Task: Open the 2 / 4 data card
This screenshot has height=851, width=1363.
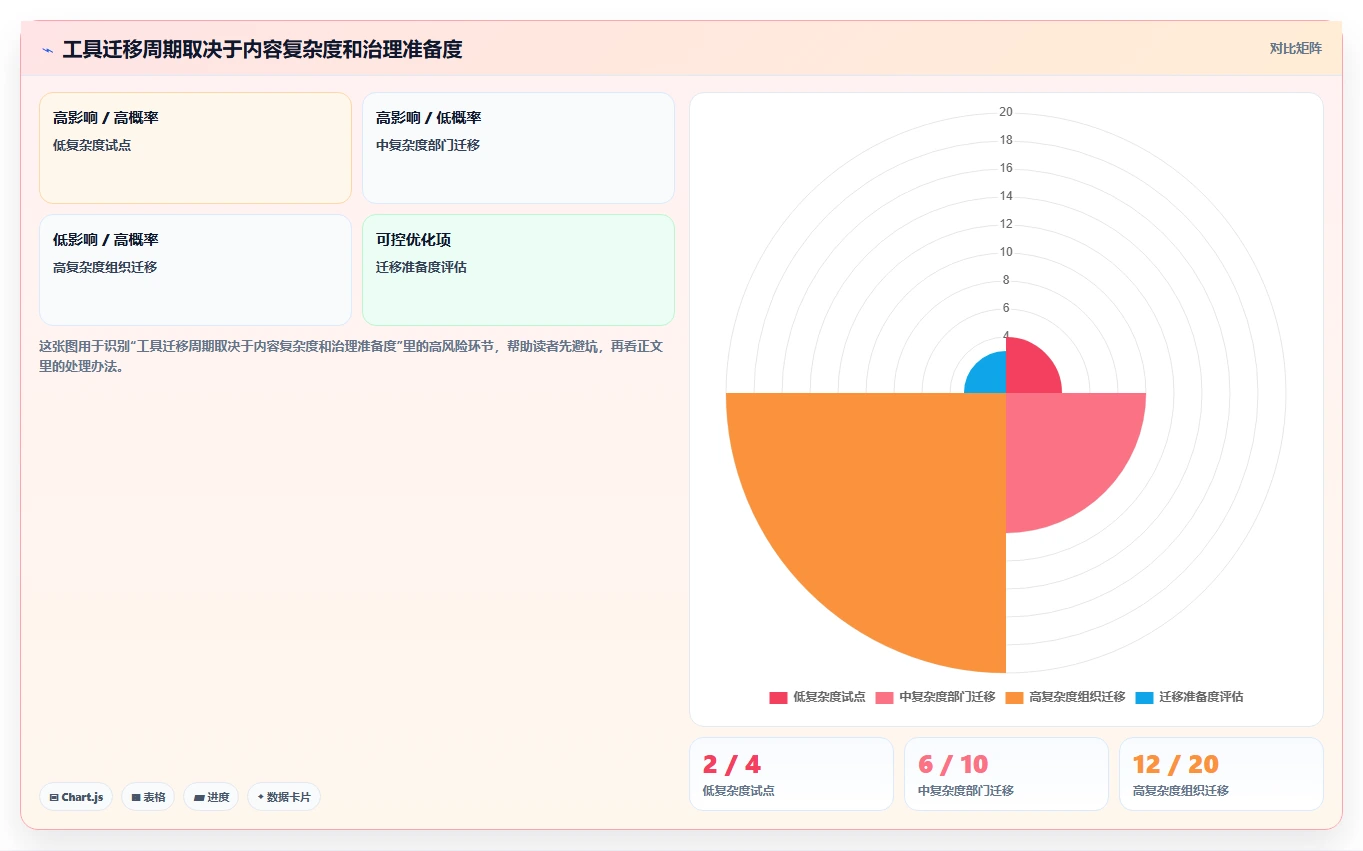Action: (791, 774)
